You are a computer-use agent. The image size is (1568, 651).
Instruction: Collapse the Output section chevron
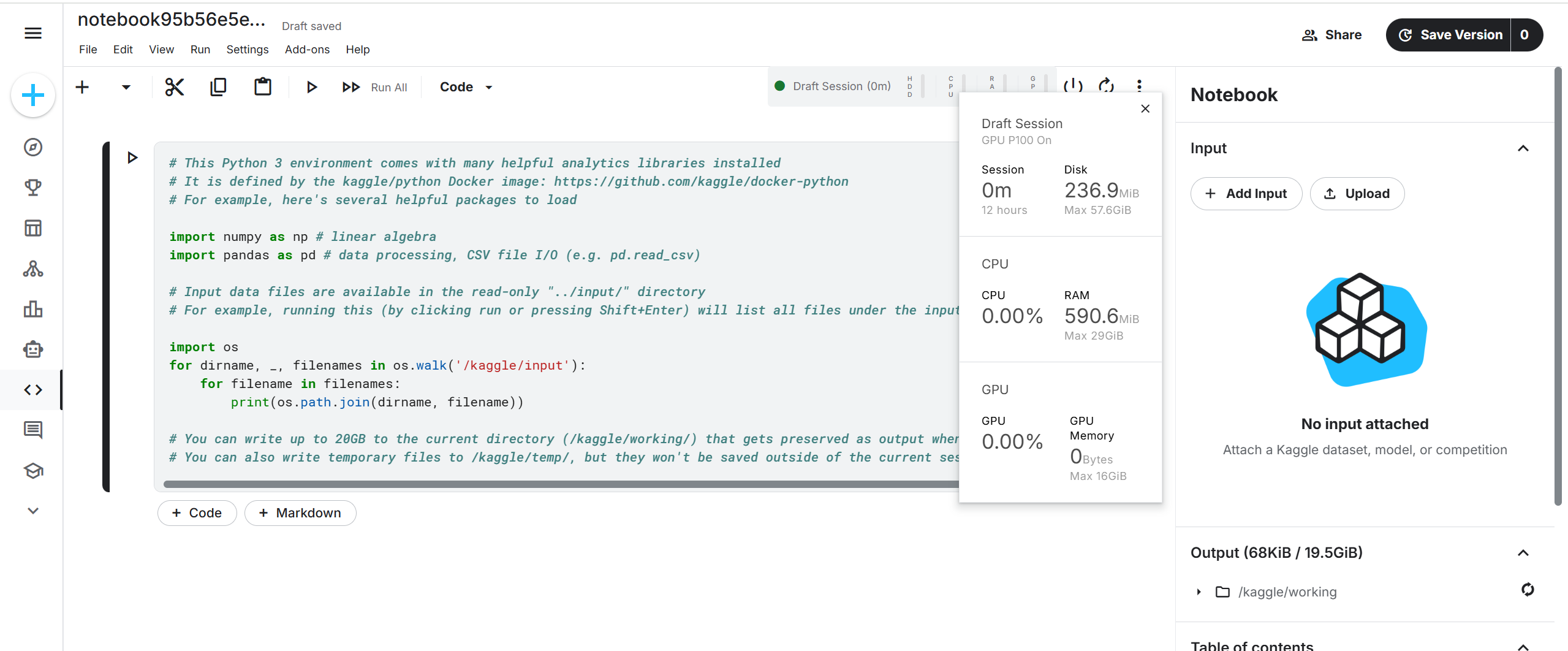(x=1523, y=553)
